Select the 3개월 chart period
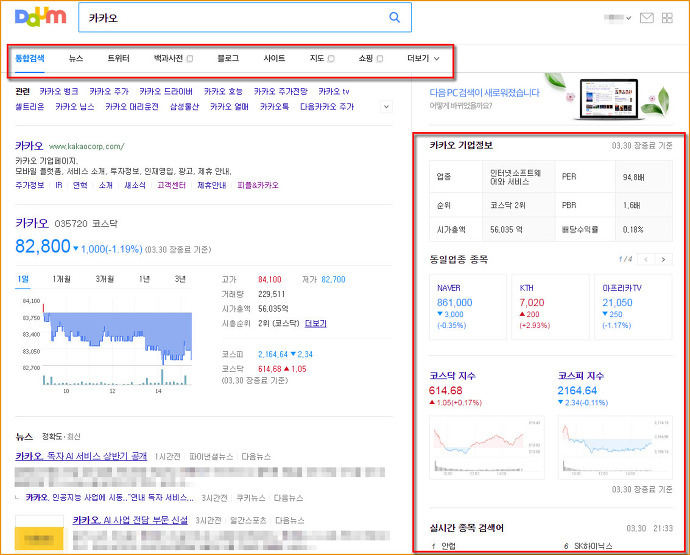The image size is (690, 555). [x=105, y=279]
